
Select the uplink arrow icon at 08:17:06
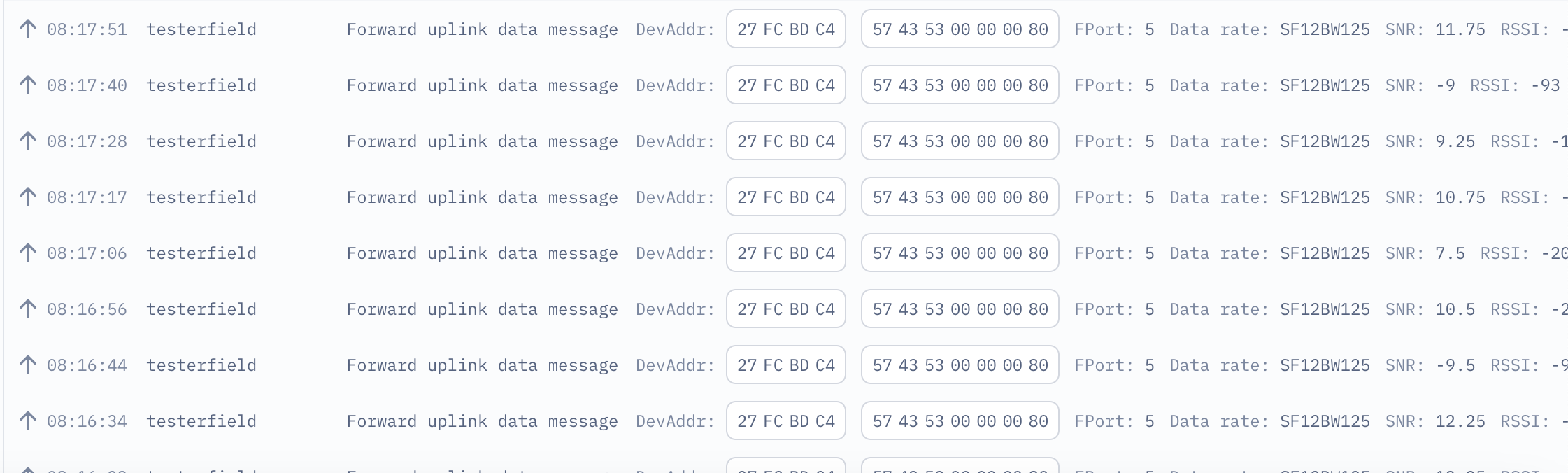pos(27,253)
